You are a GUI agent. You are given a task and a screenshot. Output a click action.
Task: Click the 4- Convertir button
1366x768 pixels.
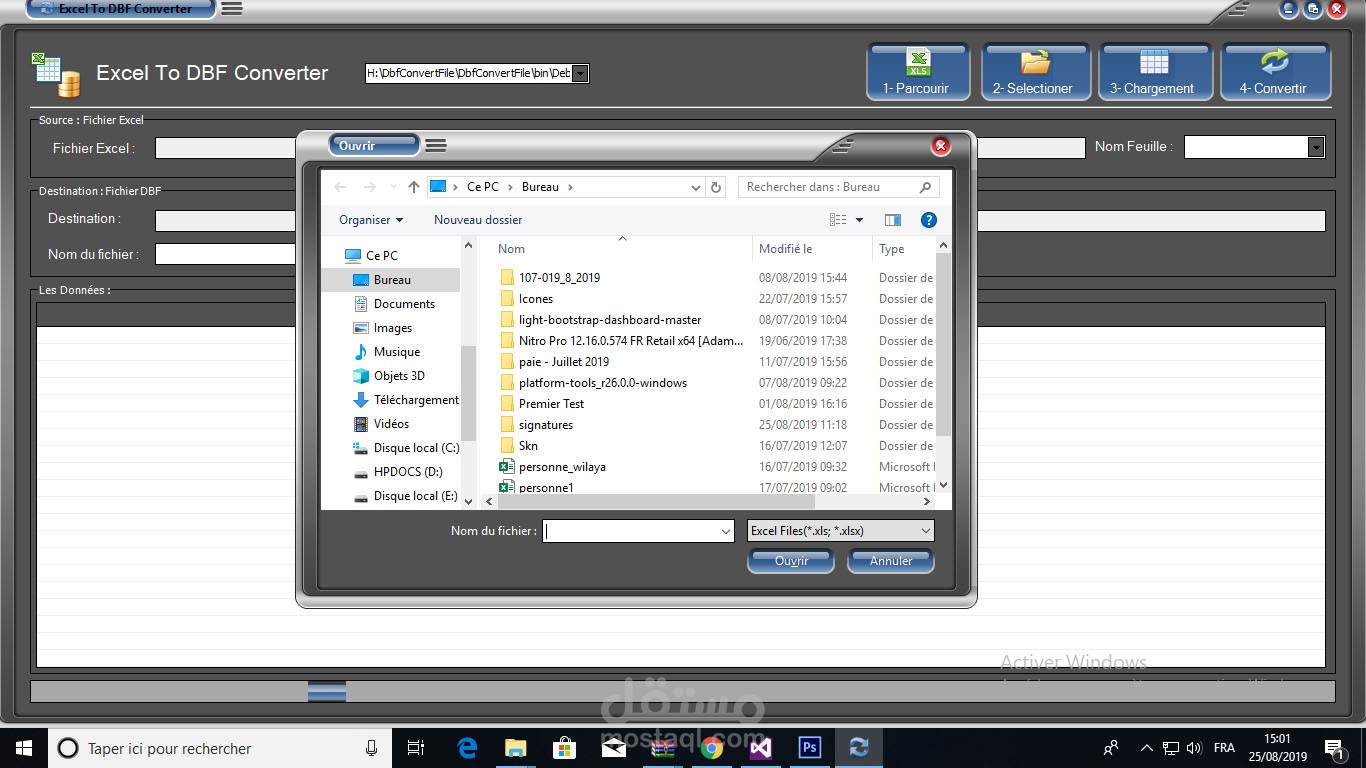tap(1275, 72)
